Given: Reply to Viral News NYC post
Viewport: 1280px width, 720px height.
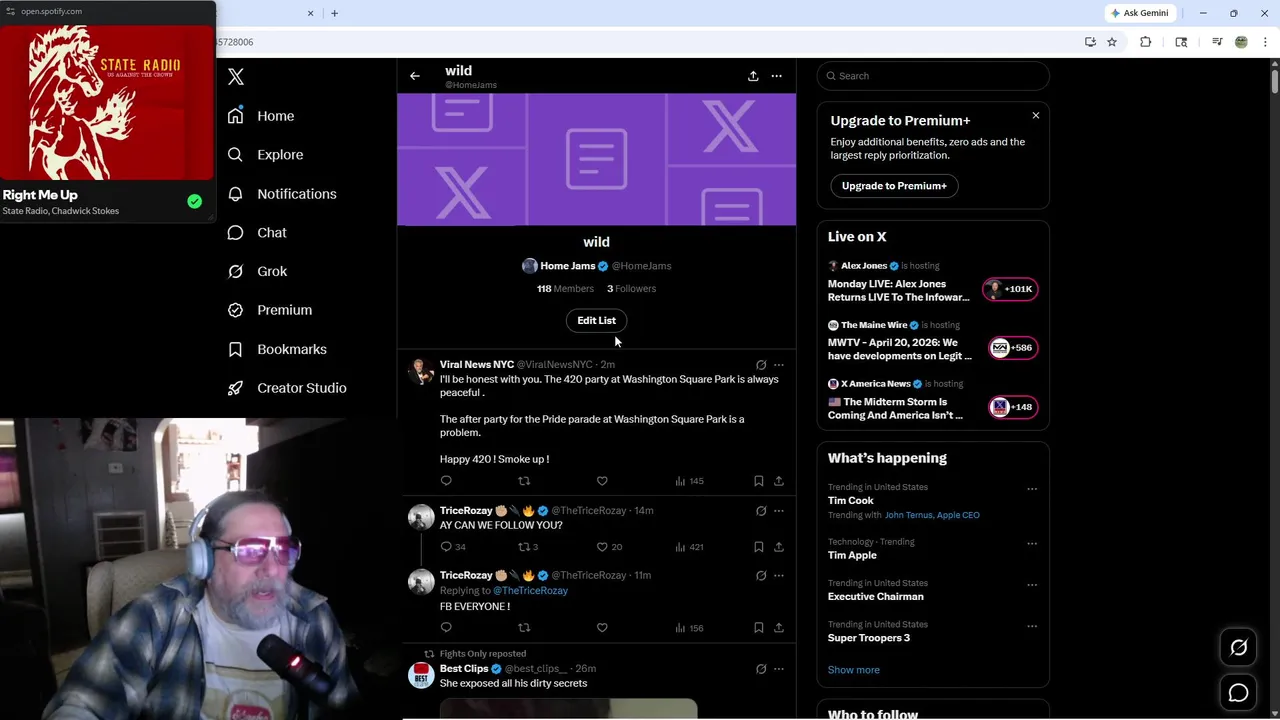Looking at the screenshot, I should [446, 481].
